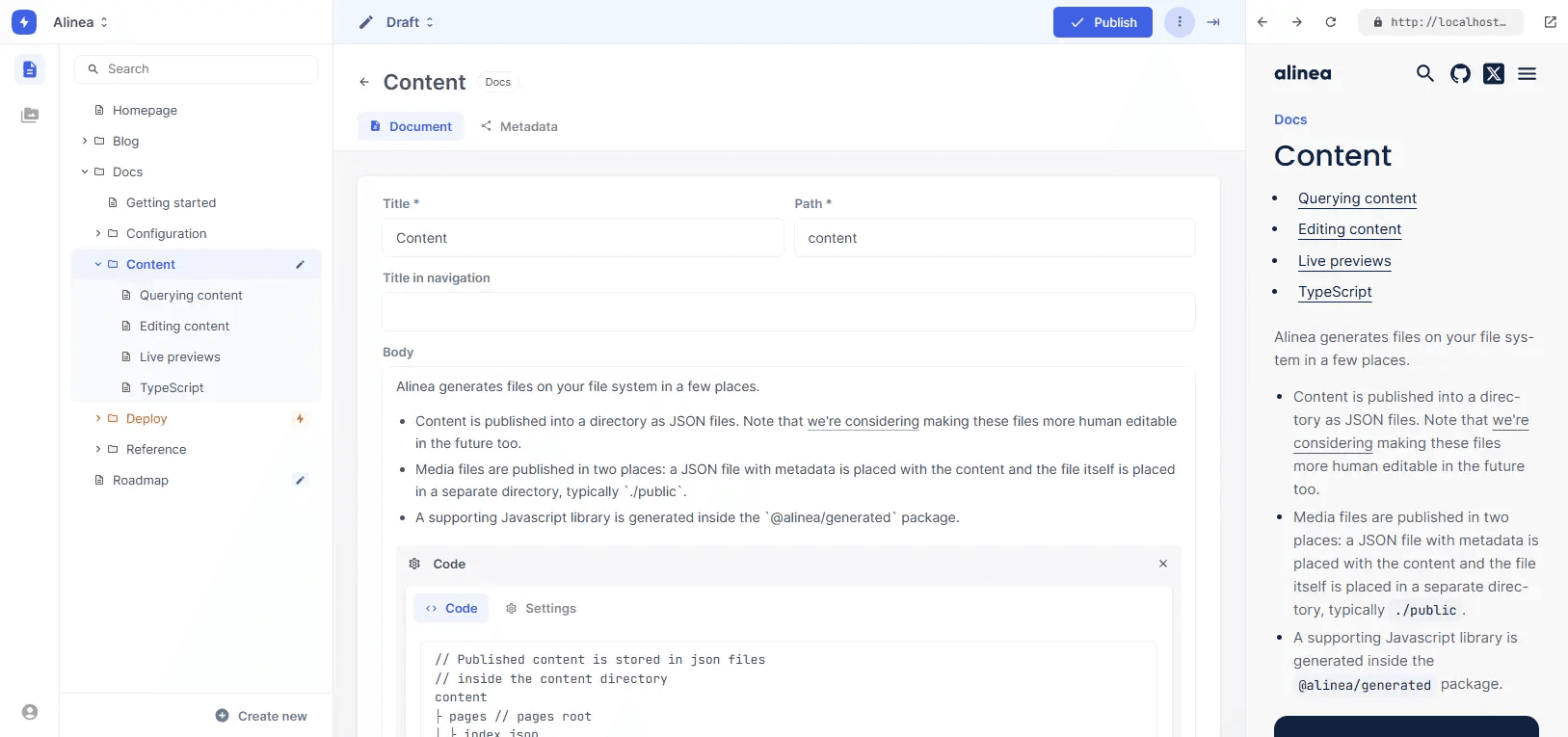
Task: Click the user account avatar icon
Action: point(30,712)
